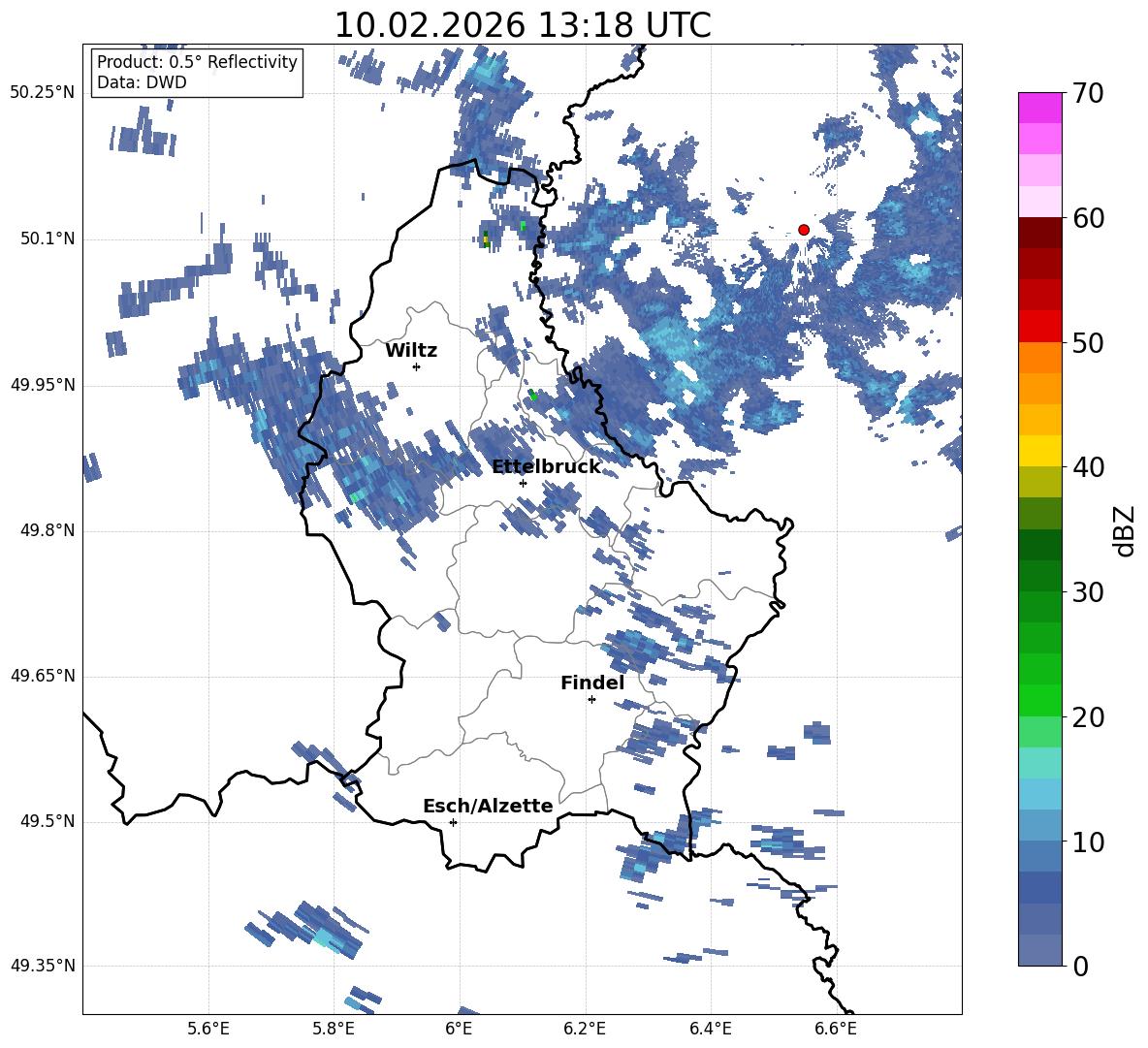Viewport: 1148px width, 1048px height.
Task: Click the 6.2°E longitude tick label
Action: (585, 1029)
